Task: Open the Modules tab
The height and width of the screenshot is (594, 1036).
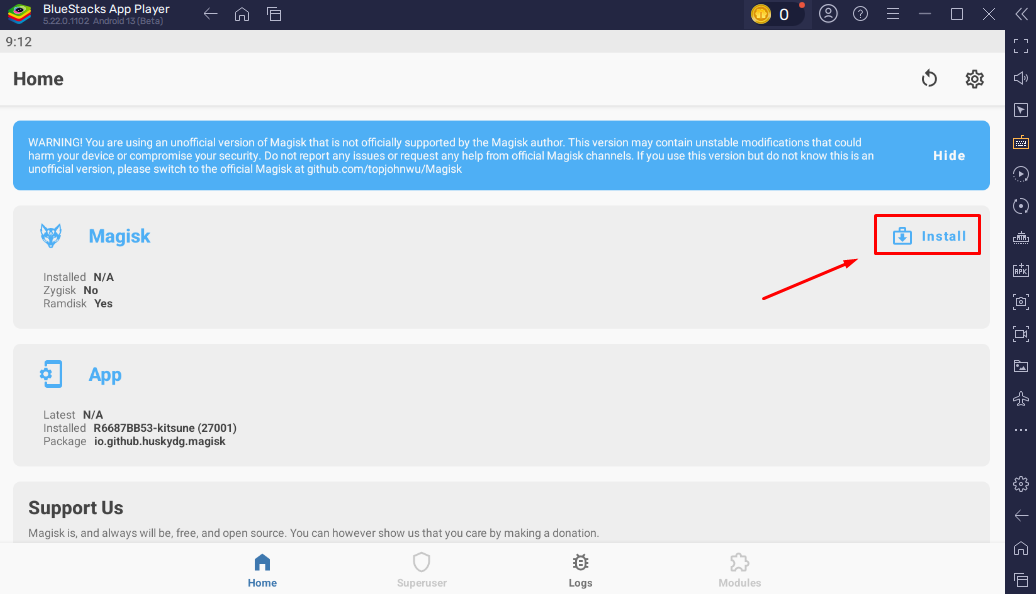Action: (x=739, y=570)
